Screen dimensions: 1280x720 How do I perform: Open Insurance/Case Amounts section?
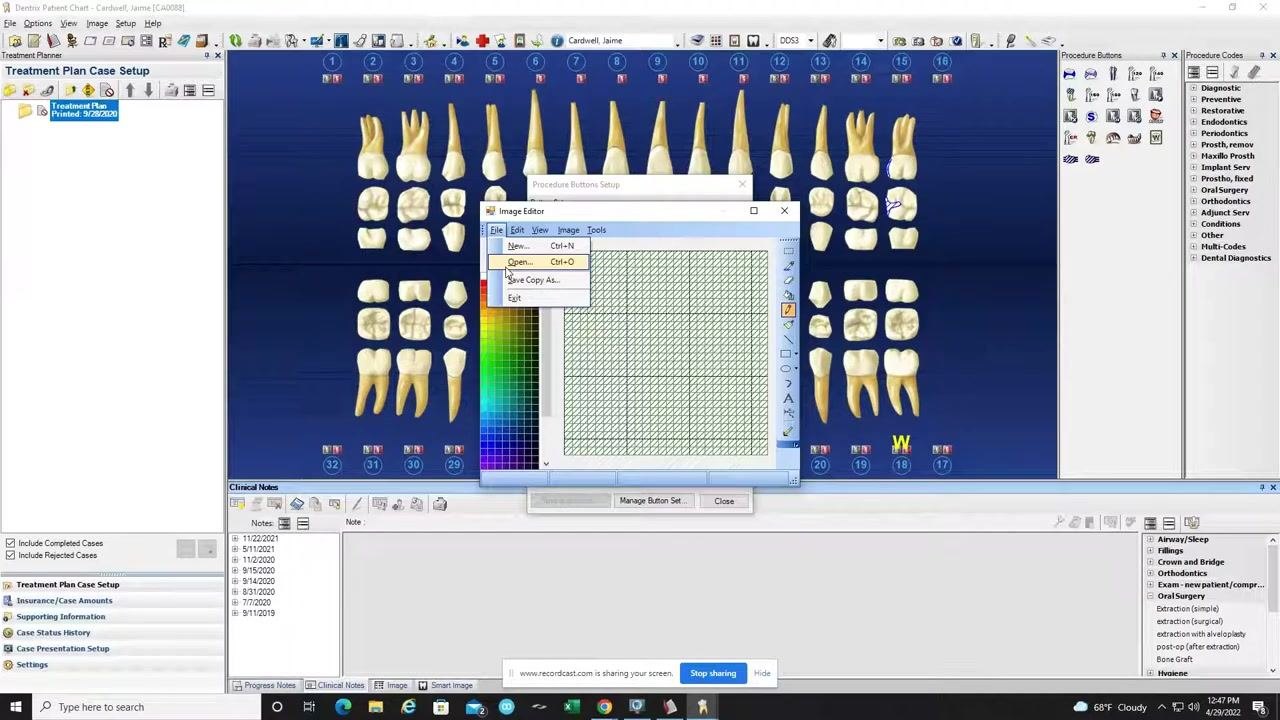(64, 601)
